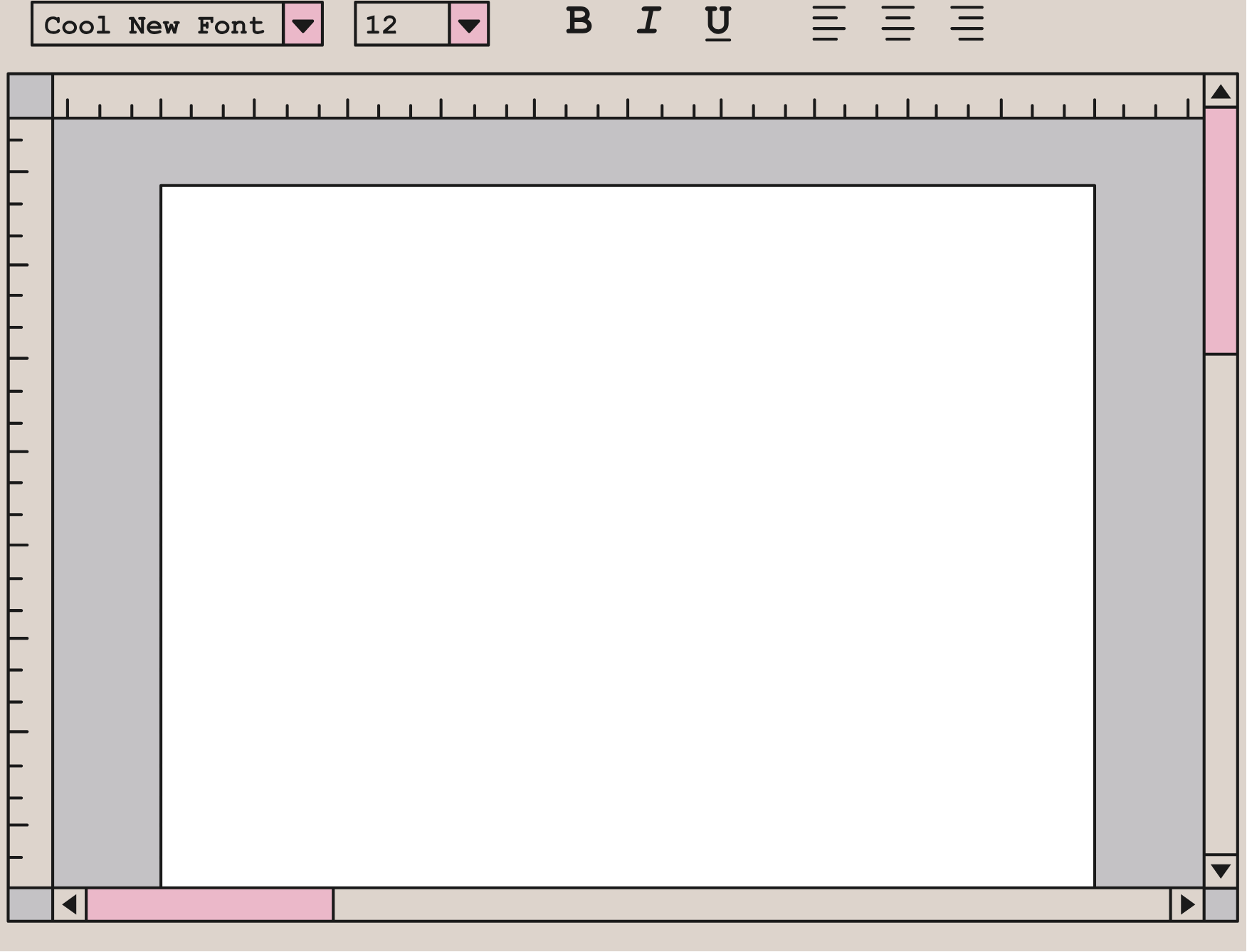Click the pink horizontal scrollbar thumb
The height and width of the screenshot is (952, 1247).
(x=210, y=904)
